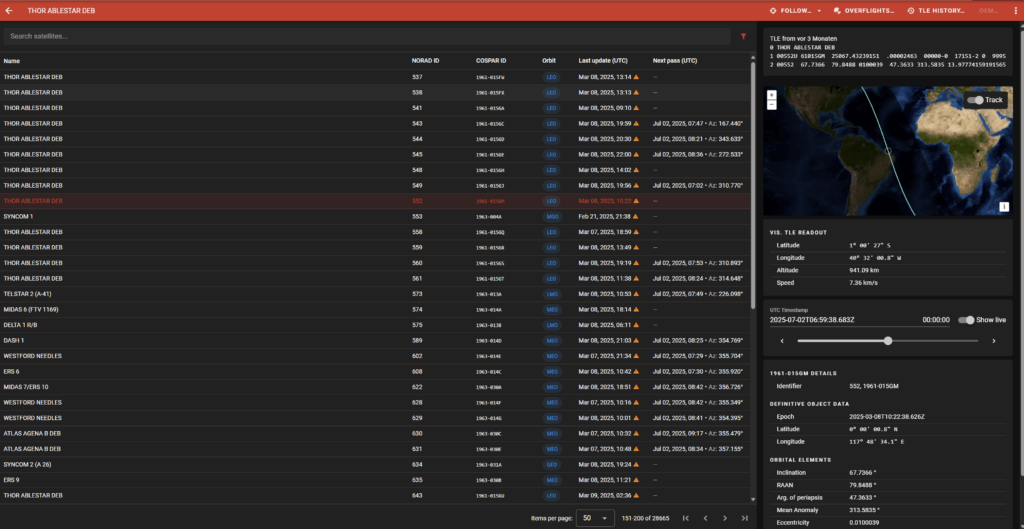The height and width of the screenshot is (529, 1024).
Task: Sort by NORAD ID column header
Action: [425, 60]
